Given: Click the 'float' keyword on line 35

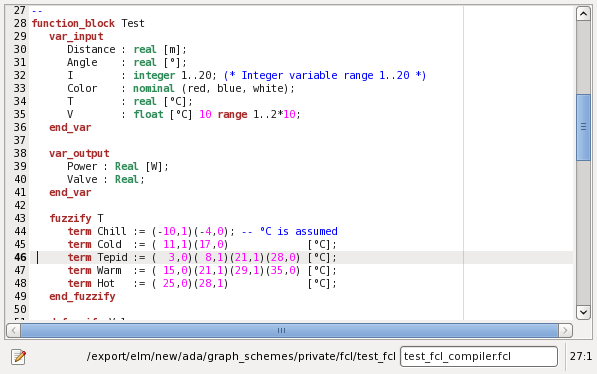Looking at the screenshot, I should pos(148,114).
